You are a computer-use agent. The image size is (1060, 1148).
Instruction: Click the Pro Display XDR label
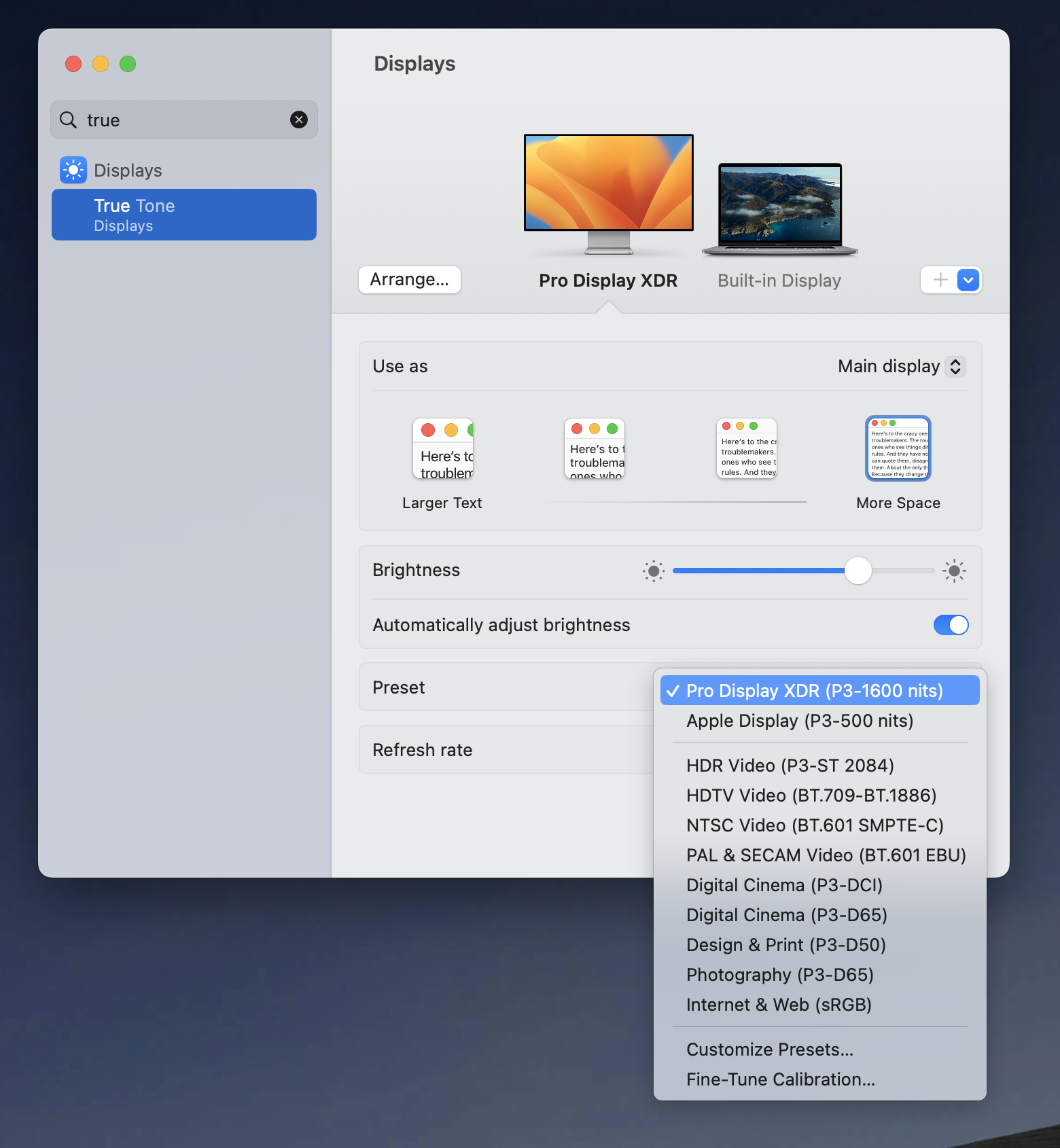pos(608,281)
